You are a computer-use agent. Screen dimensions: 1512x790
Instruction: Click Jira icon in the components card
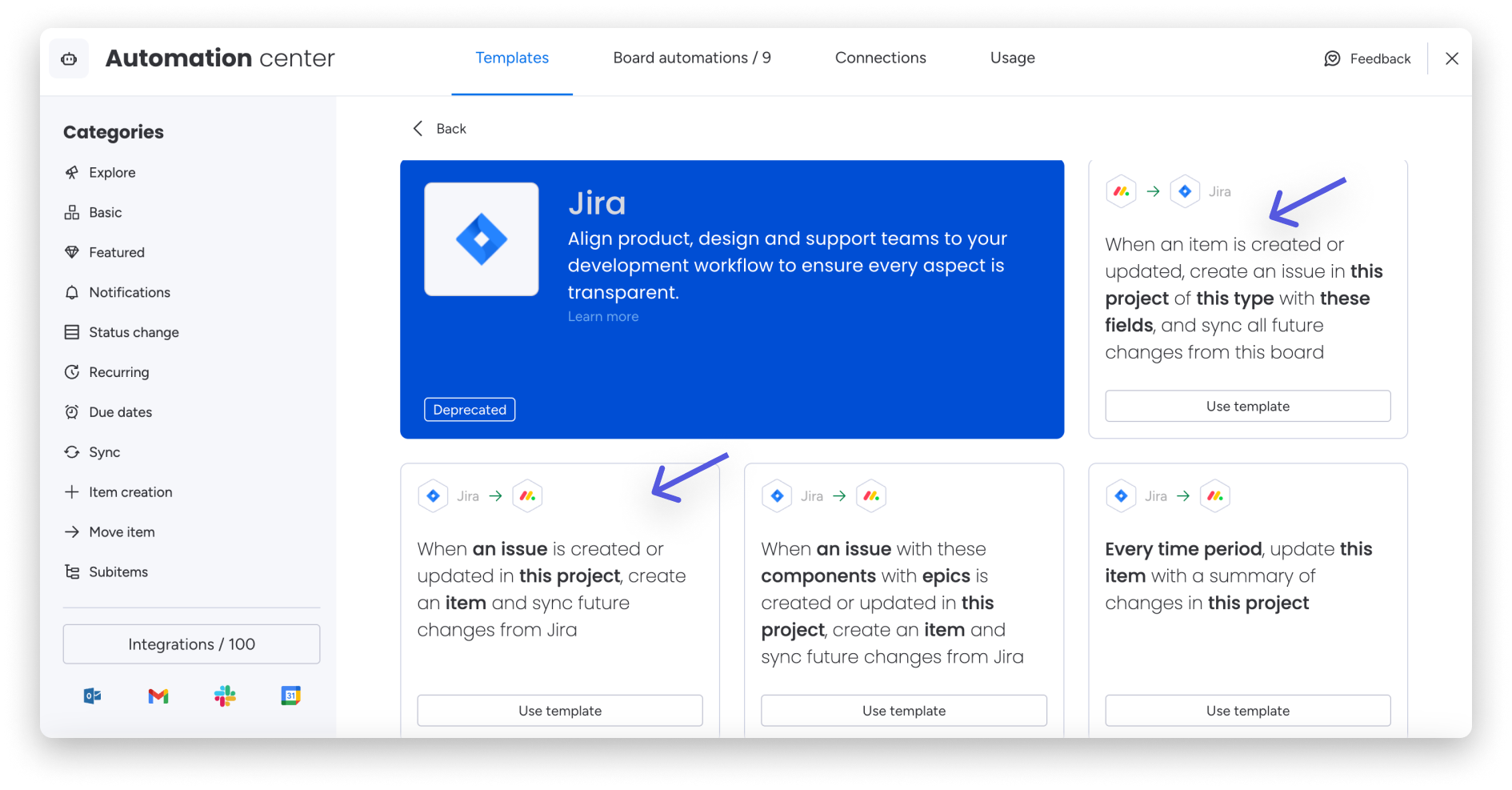[x=777, y=496]
